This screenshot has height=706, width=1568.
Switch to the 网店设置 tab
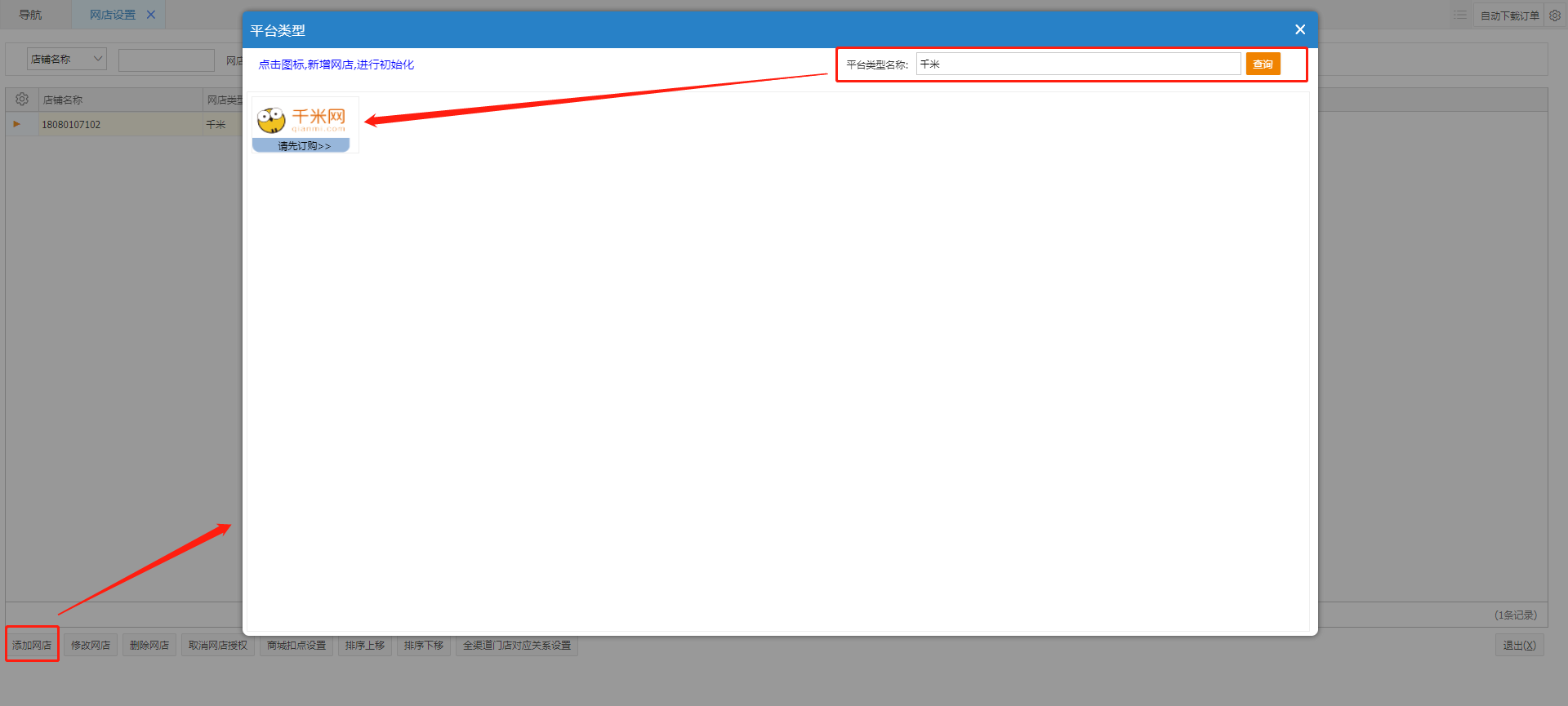112,15
